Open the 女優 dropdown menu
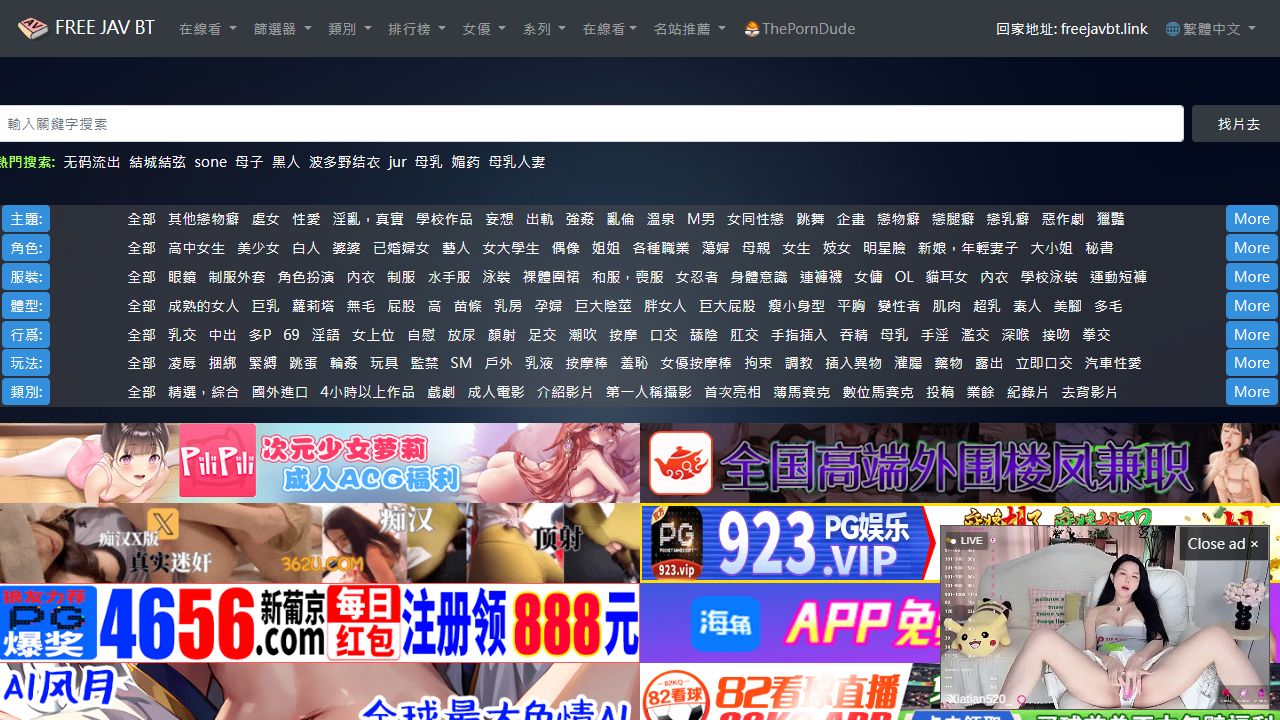 [x=484, y=29]
